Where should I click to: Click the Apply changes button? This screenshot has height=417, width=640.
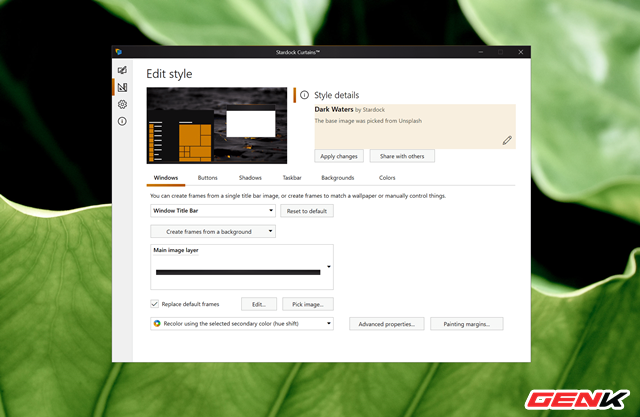tap(339, 156)
